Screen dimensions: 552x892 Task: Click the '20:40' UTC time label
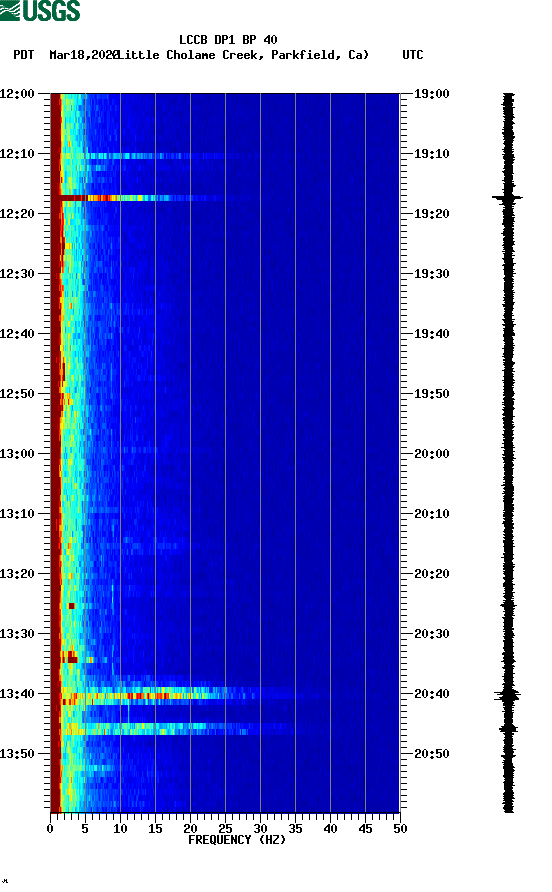[431, 693]
